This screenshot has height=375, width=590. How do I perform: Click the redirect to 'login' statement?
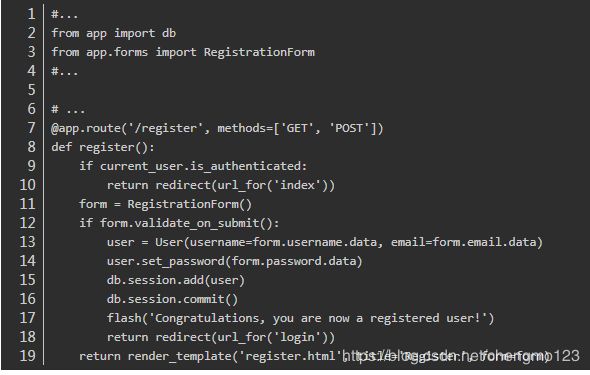(221, 337)
